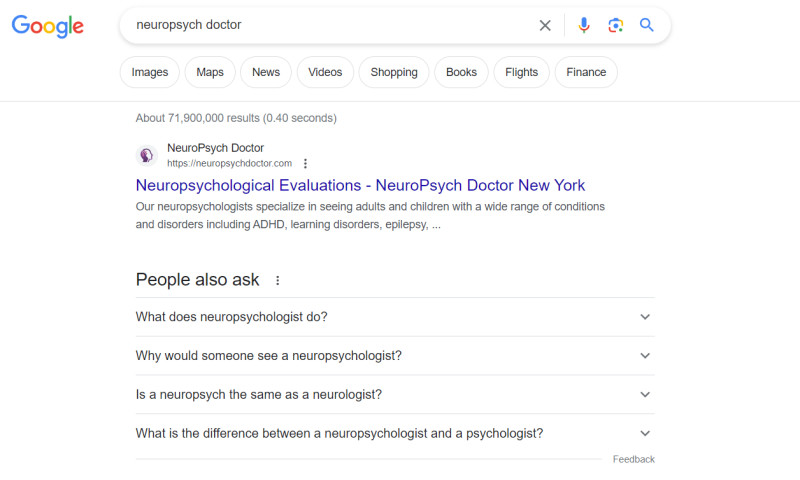The width and height of the screenshot is (800, 480).
Task: Click the Feedback link
Action: point(634,460)
